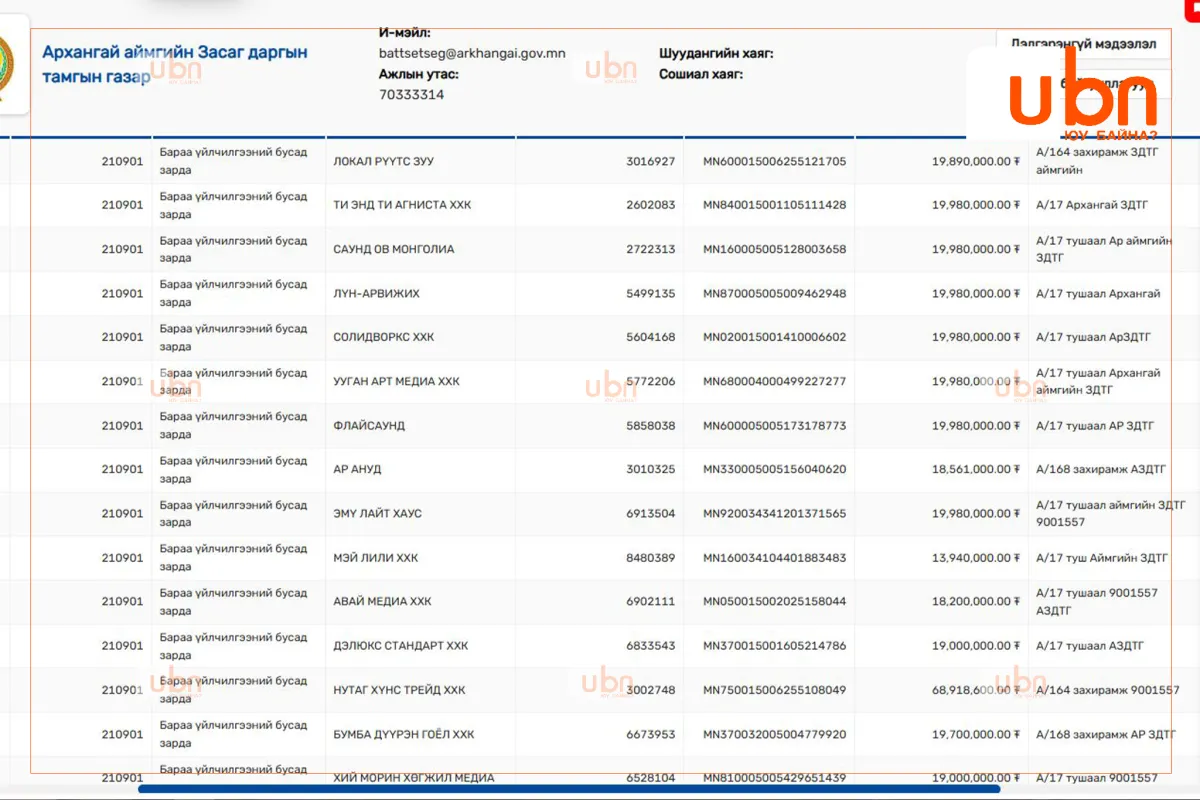Image resolution: width=1200 pixels, height=800 pixels.
Task: Click the phone number 70333314
Action: 412,95
